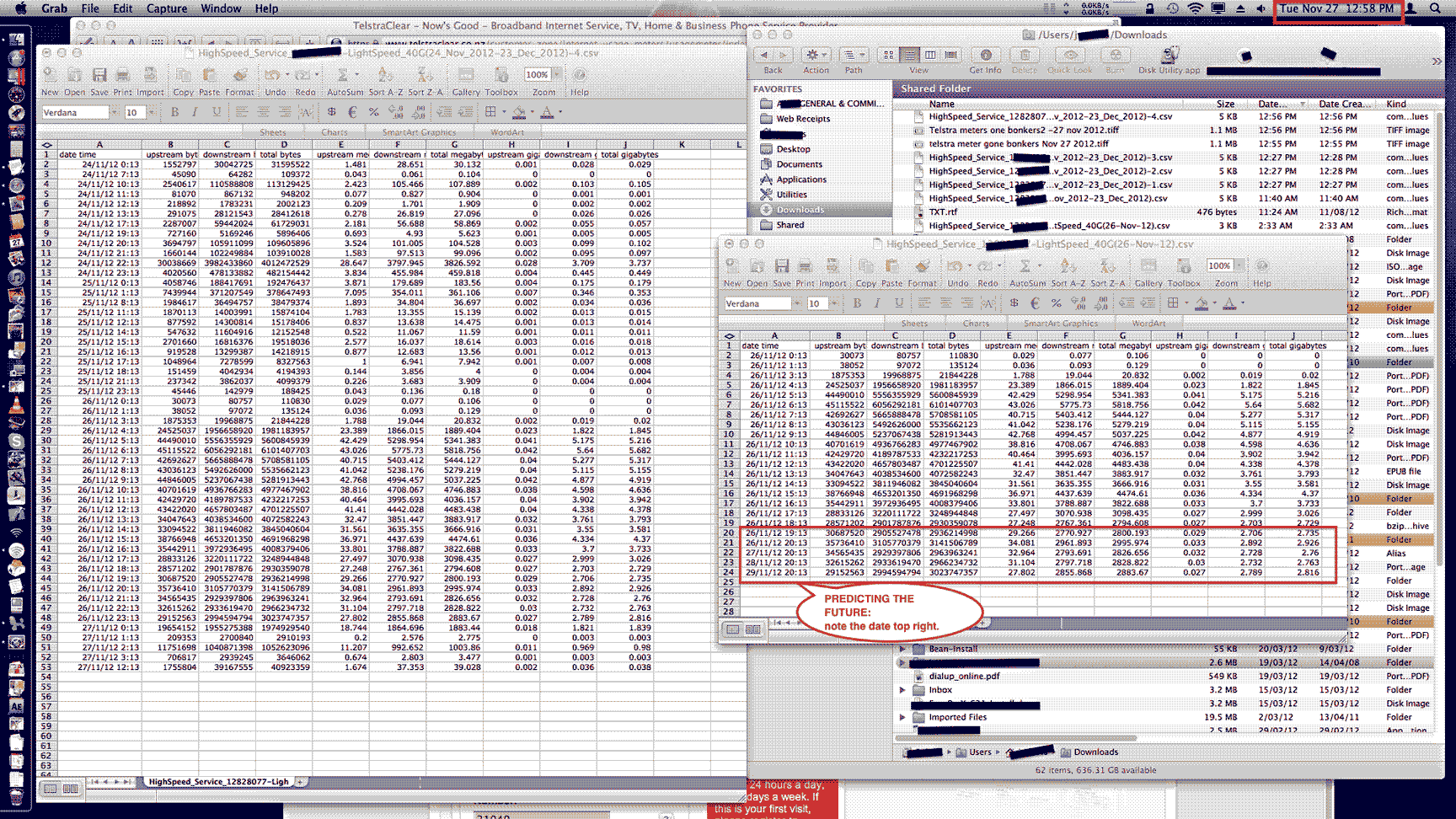
Task: Select HighSpeed_Service sheet tab at bottom left
Action: (x=218, y=782)
